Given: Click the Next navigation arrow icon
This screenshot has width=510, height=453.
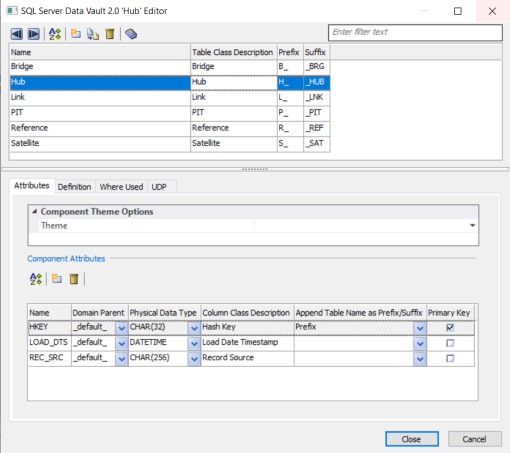Looking at the screenshot, I should point(34,34).
